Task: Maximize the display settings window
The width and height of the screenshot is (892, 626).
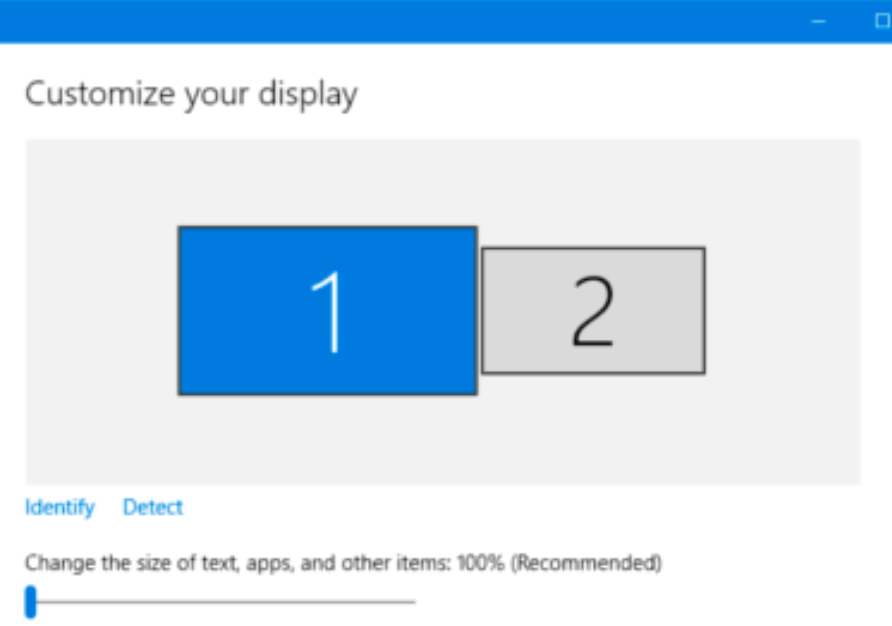Action: (x=882, y=21)
